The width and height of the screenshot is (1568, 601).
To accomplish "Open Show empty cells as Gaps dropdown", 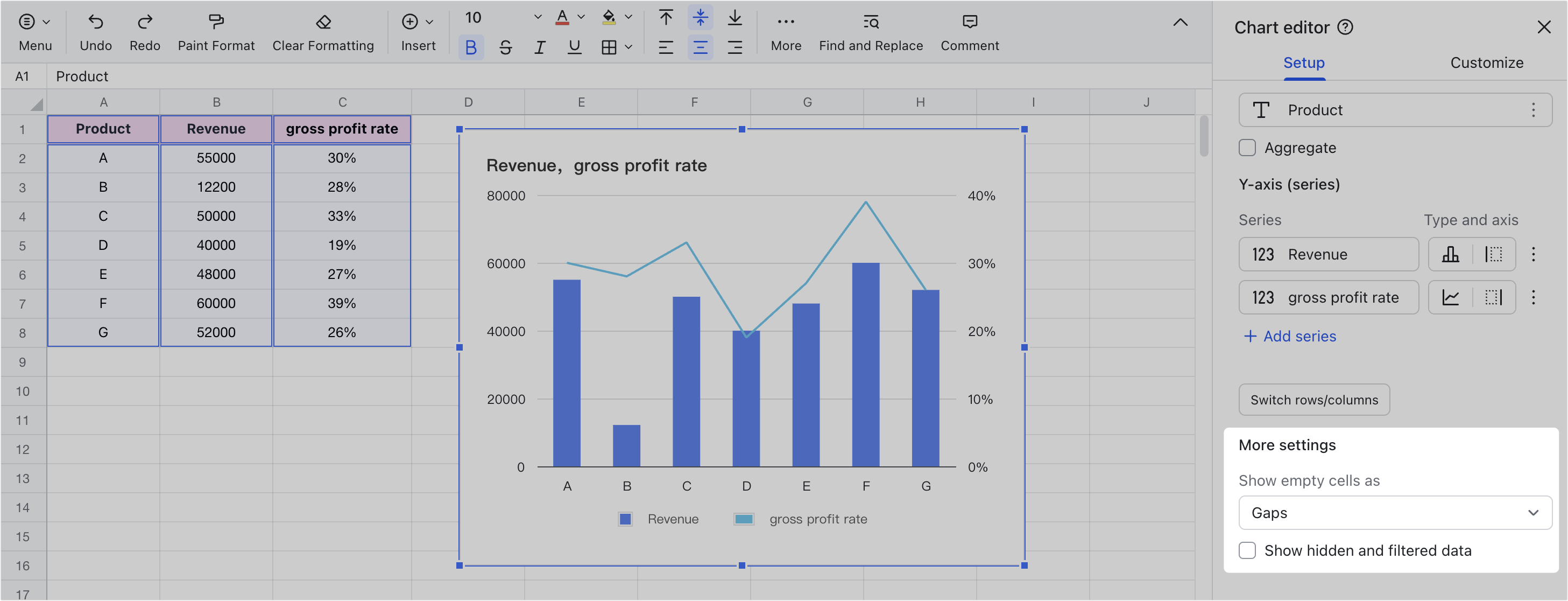I will tap(1395, 513).
